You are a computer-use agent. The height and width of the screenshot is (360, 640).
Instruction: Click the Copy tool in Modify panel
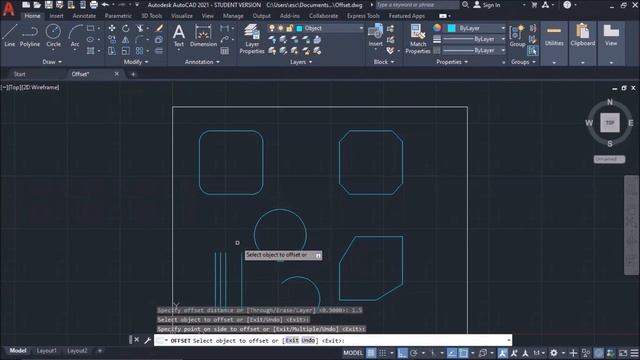(x=111, y=40)
